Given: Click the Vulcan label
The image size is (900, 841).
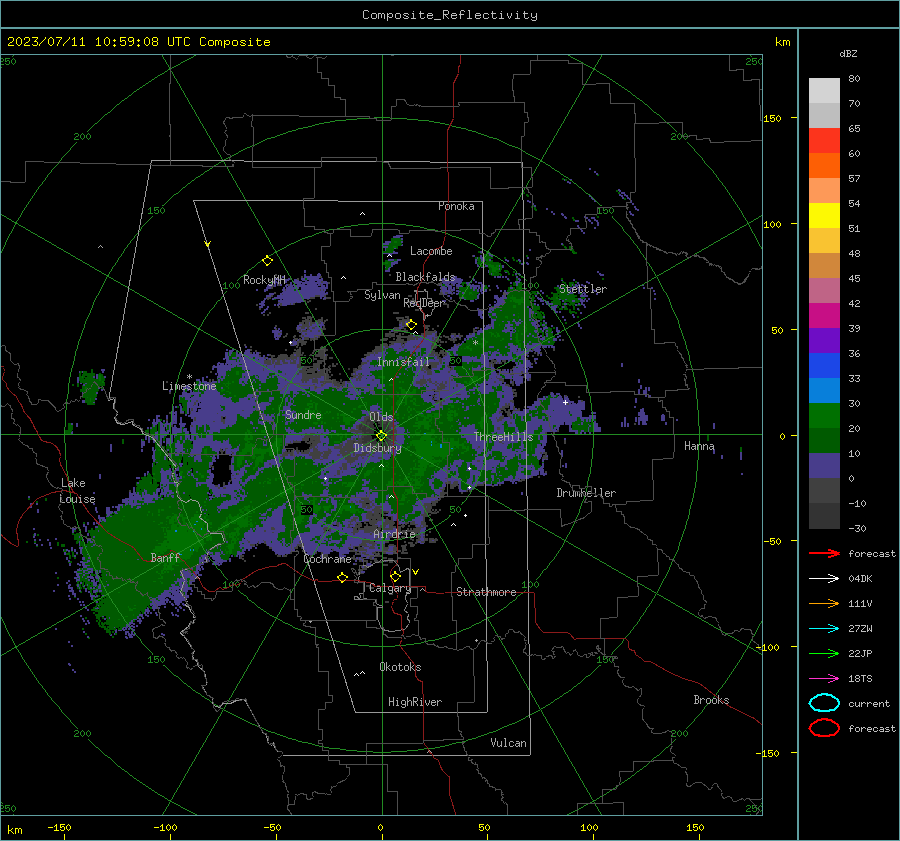Looking at the screenshot, I should [x=509, y=743].
